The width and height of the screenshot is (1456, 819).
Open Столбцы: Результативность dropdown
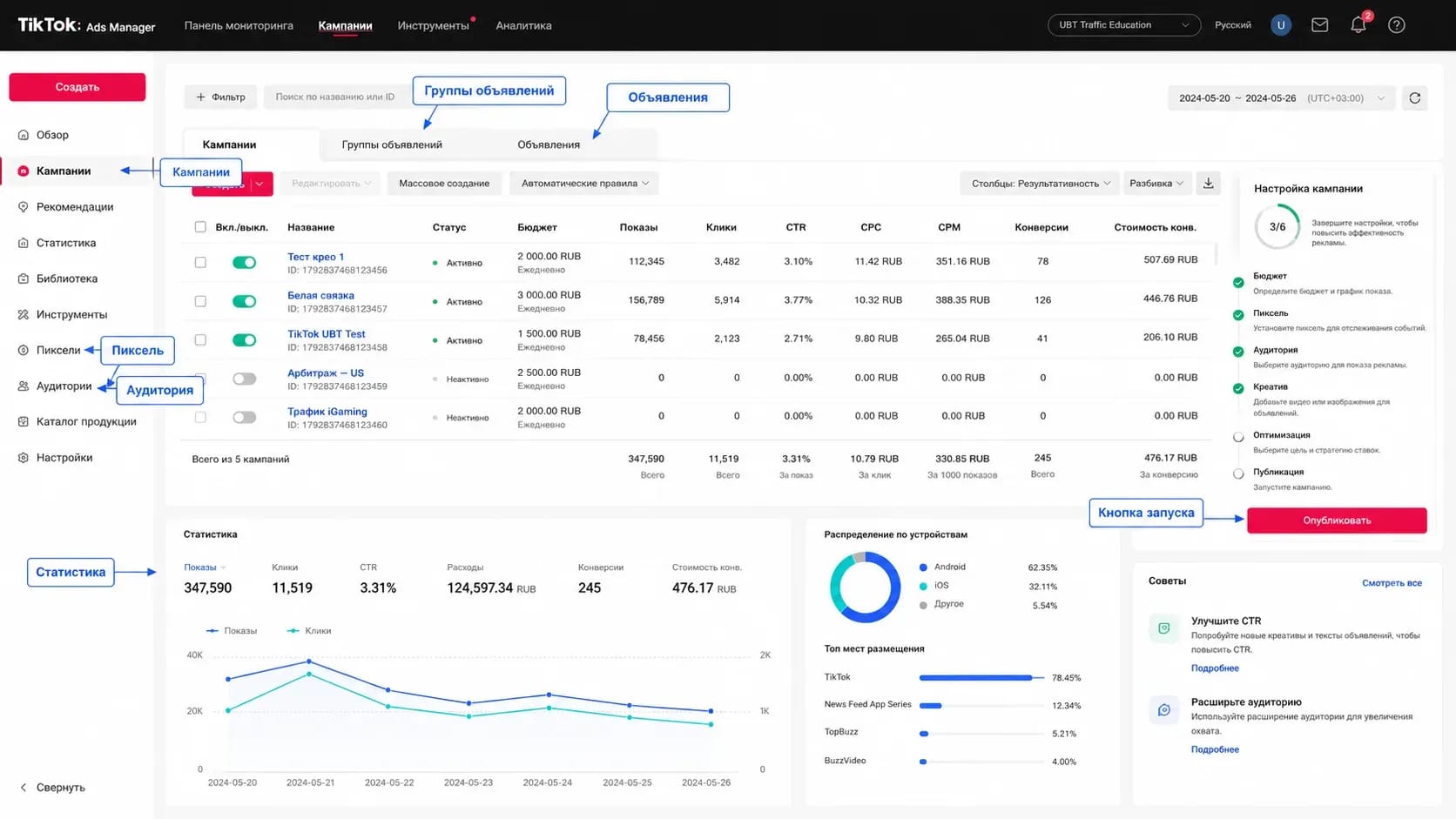pyautogui.click(x=1040, y=183)
